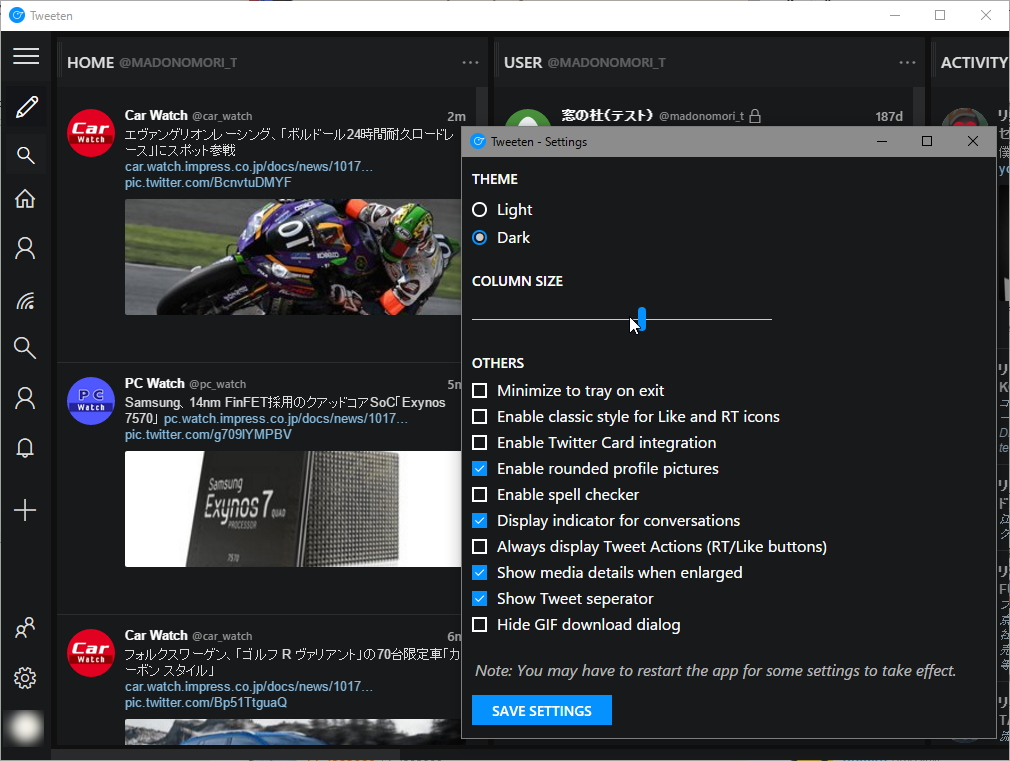This screenshot has width=1010, height=761.
Task: Minimize the Tweeten Settings window
Action: click(x=882, y=141)
